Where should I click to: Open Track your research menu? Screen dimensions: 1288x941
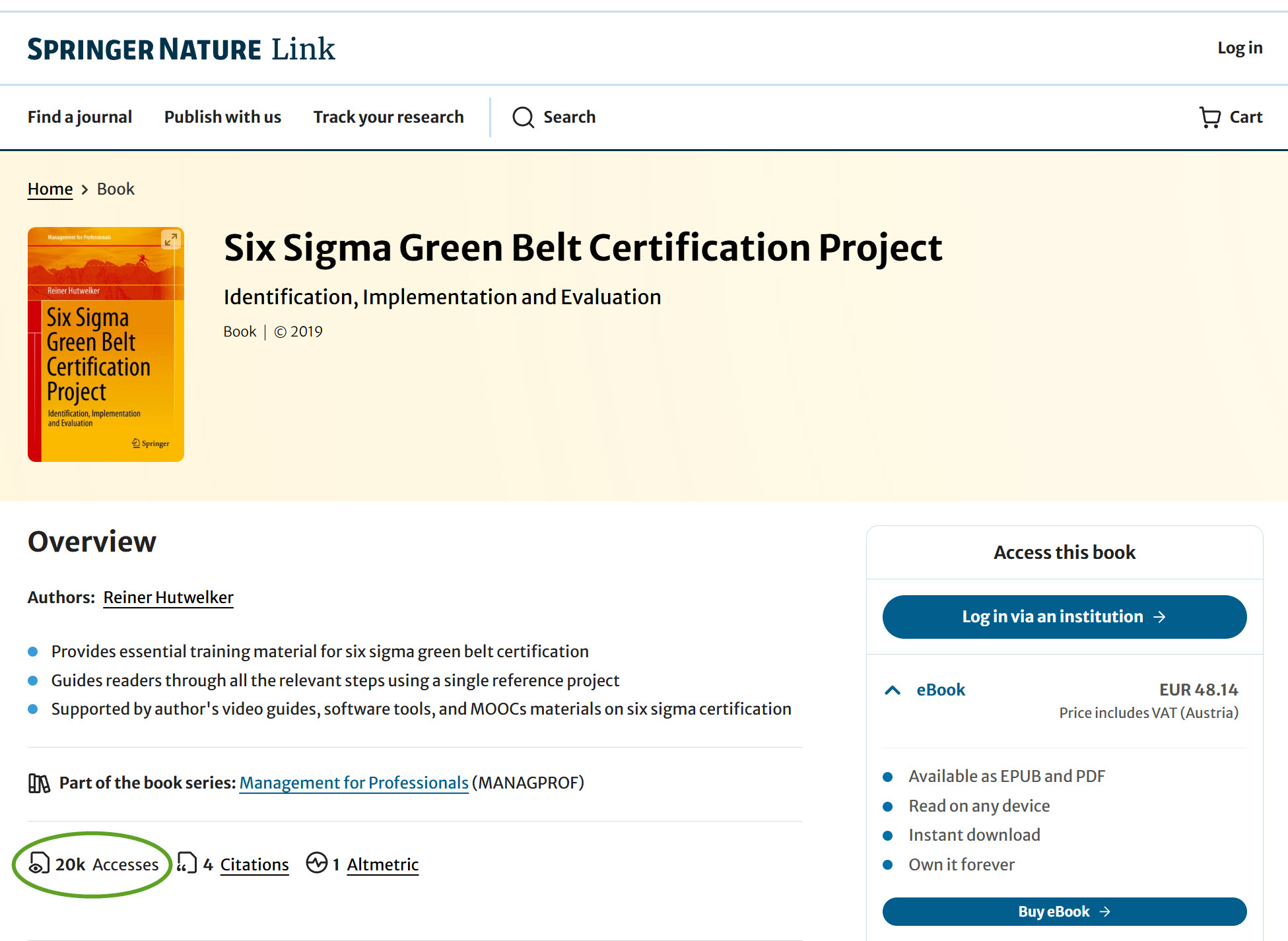tap(388, 117)
